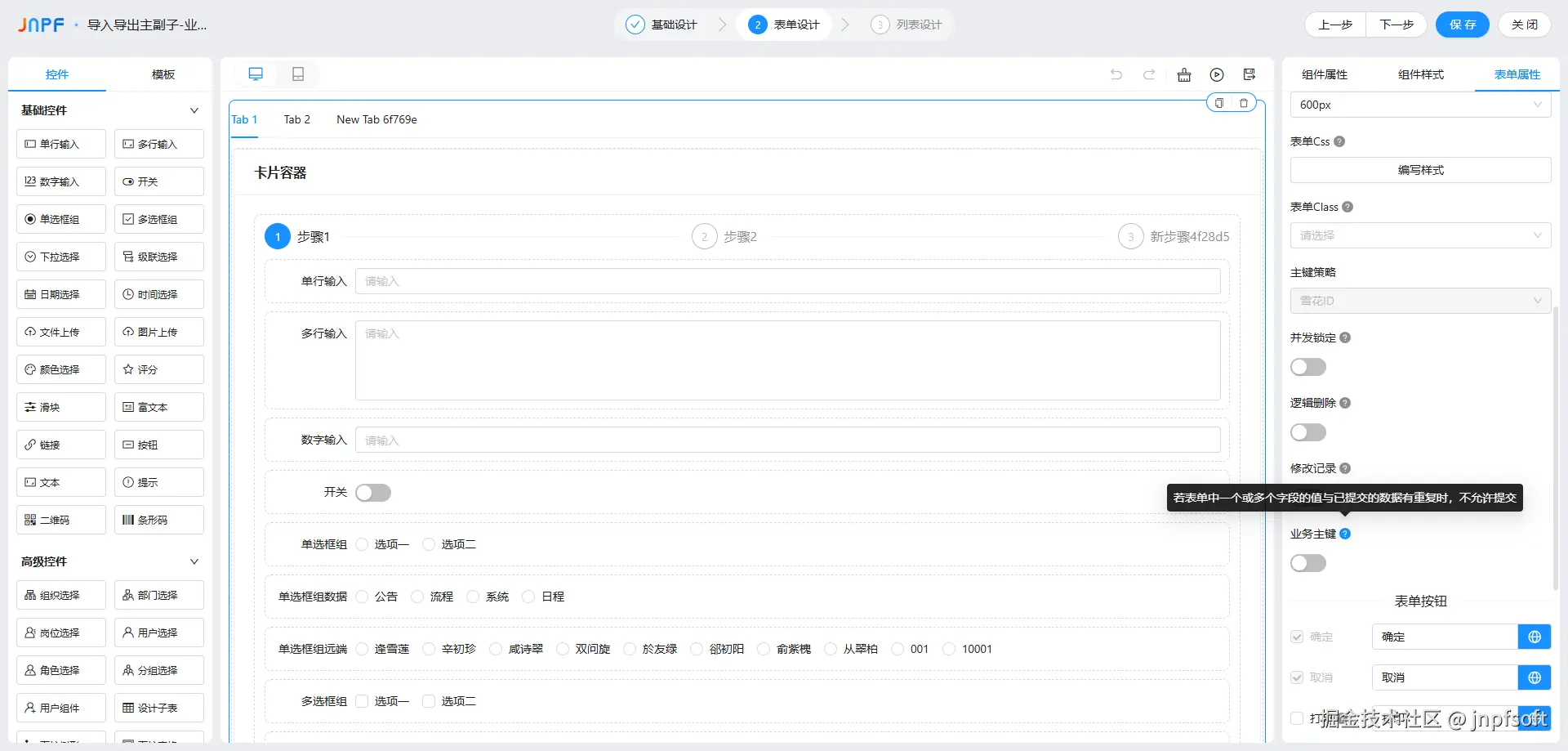Viewport: 1568px width, 751px height.
Task: Add the 时间选择 control
Action: [x=159, y=294]
